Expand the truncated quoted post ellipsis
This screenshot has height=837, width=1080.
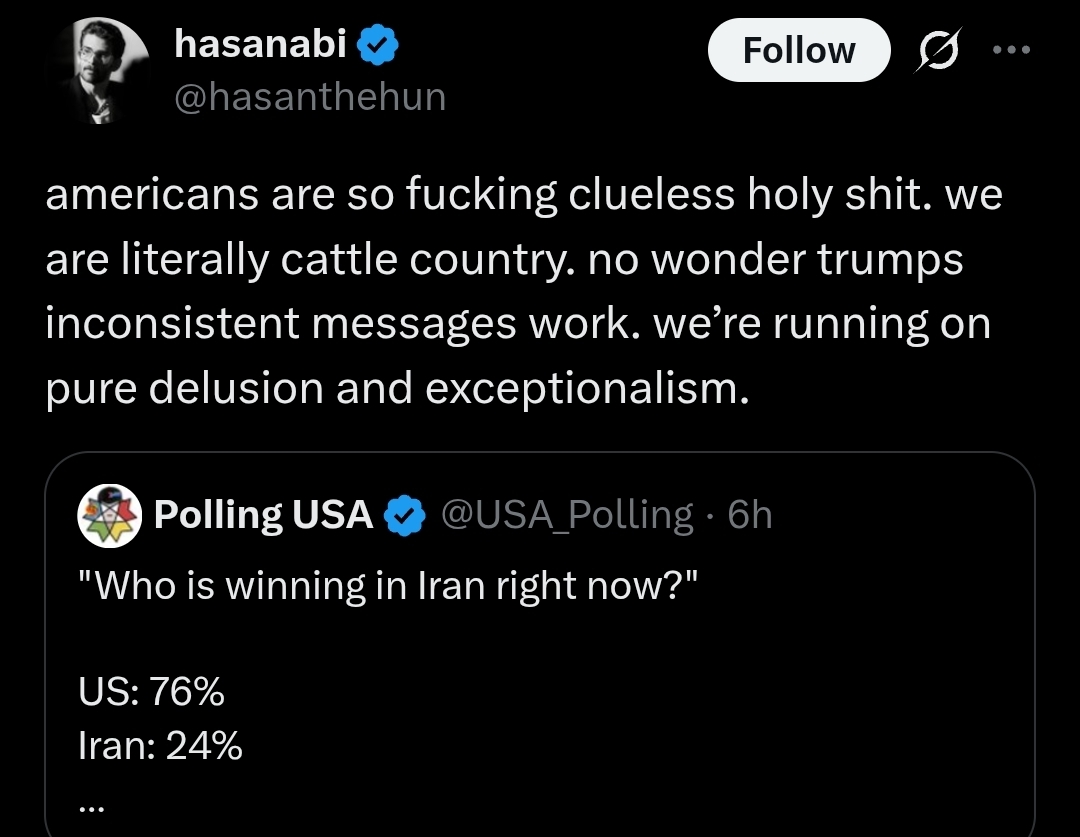pos(92,800)
